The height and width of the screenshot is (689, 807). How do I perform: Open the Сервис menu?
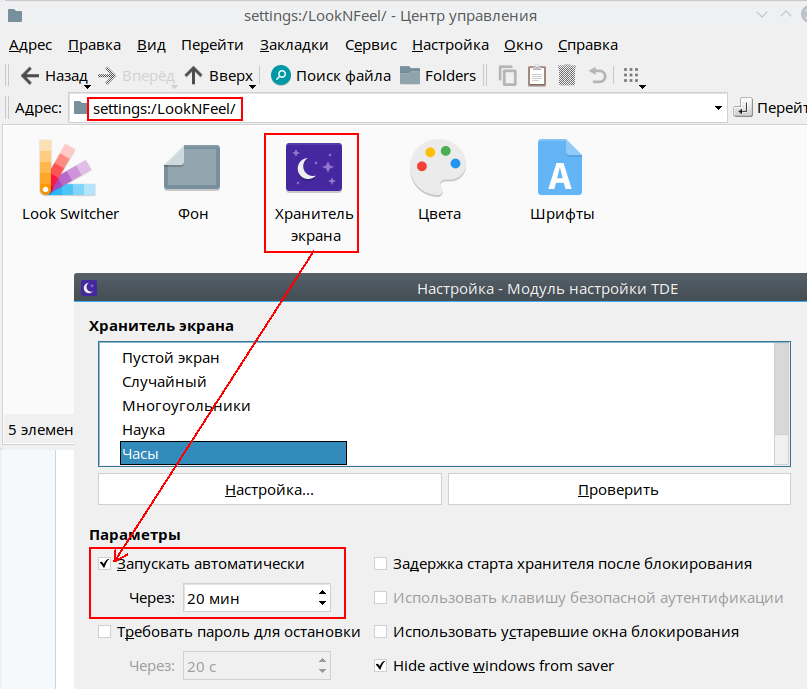pos(371,45)
